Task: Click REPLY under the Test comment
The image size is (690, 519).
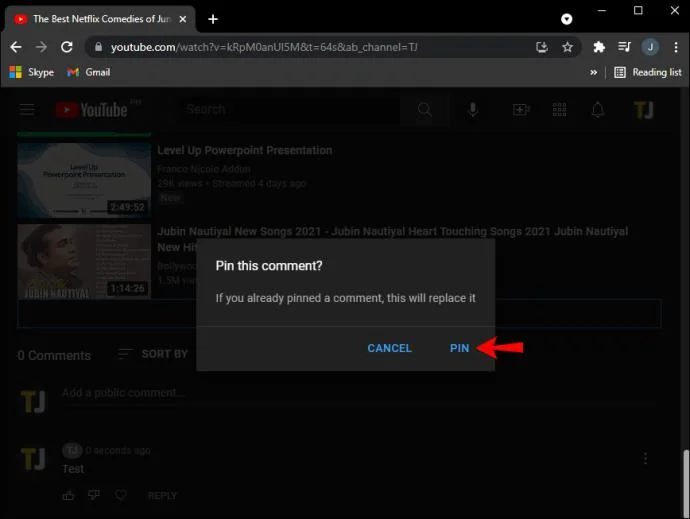Action: click(162, 496)
